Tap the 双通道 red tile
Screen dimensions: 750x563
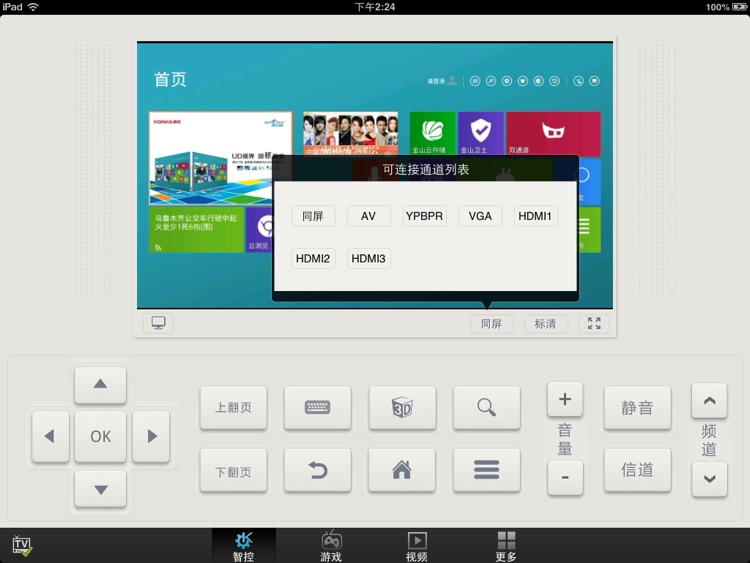coord(553,133)
